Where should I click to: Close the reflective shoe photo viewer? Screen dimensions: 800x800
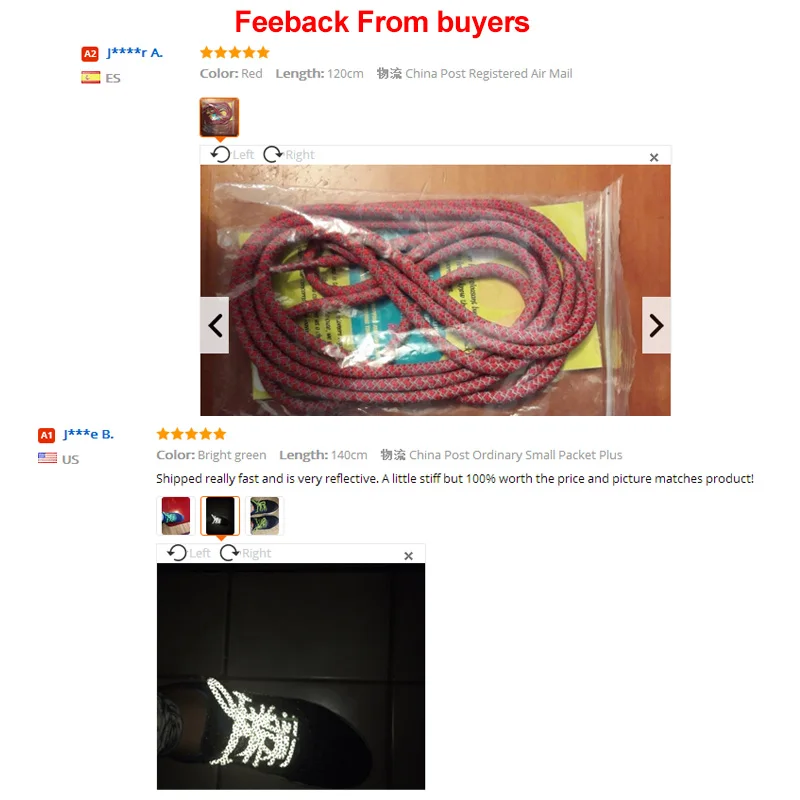(x=408, y=556)
